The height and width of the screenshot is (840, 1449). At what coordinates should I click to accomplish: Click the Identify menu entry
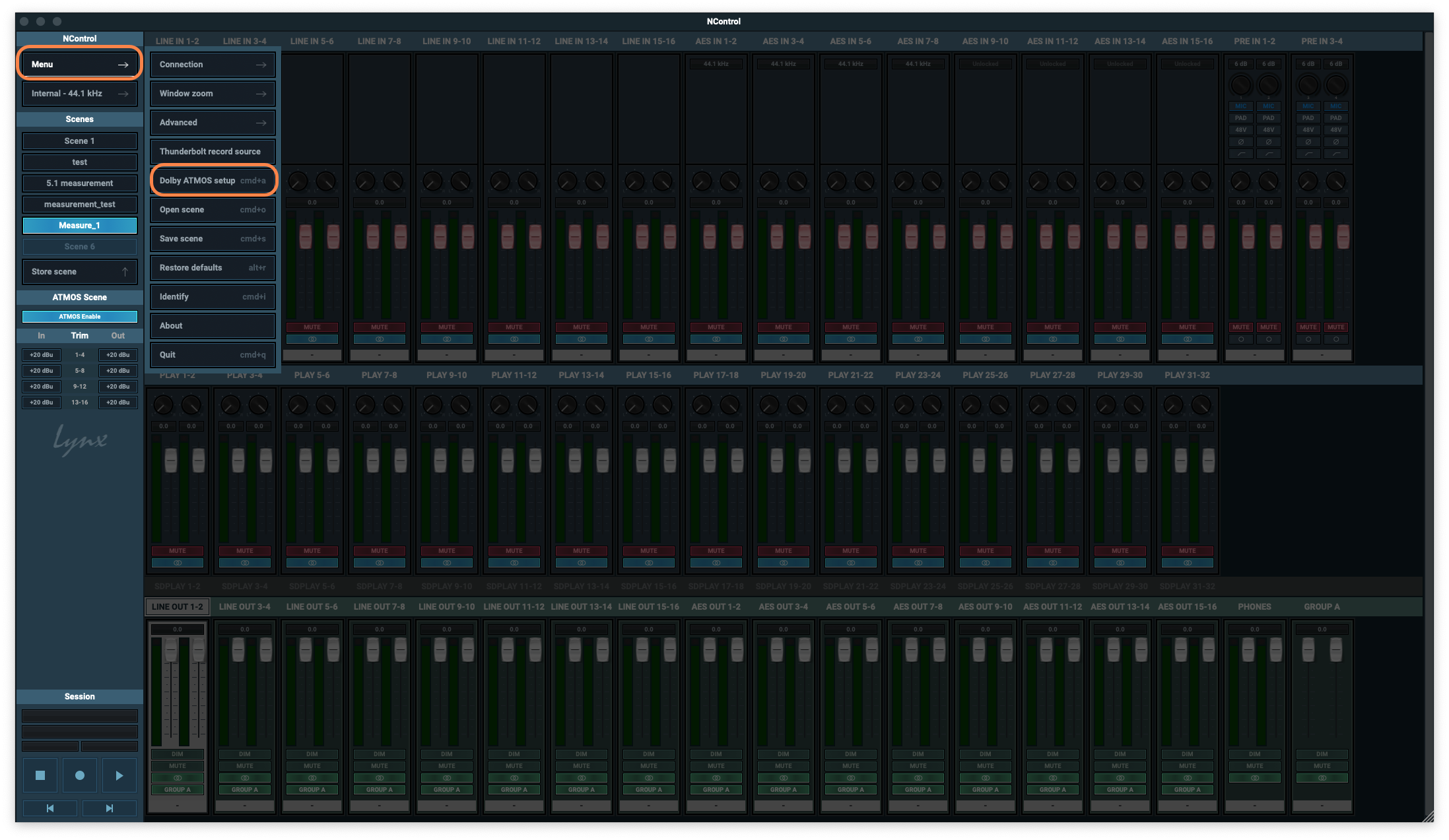(213, 297)
